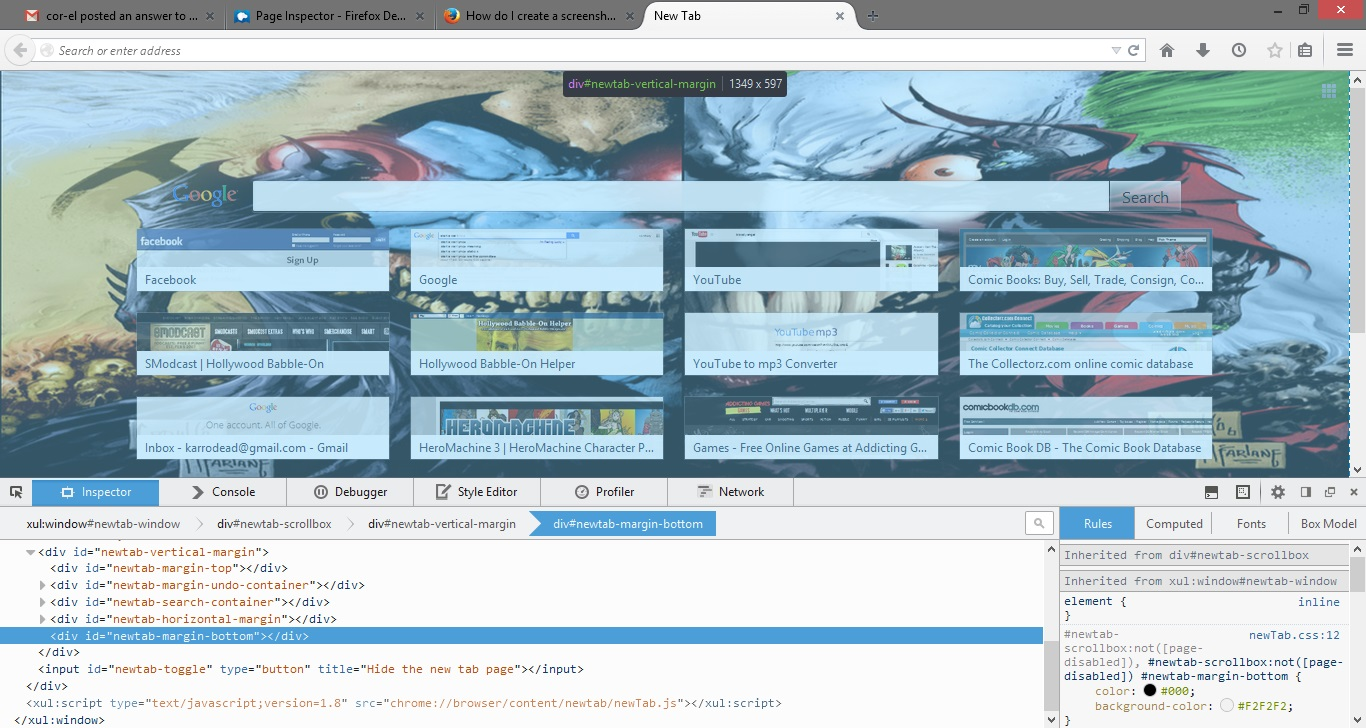Open the address bar history dropdown arrow

(1116, 50)
